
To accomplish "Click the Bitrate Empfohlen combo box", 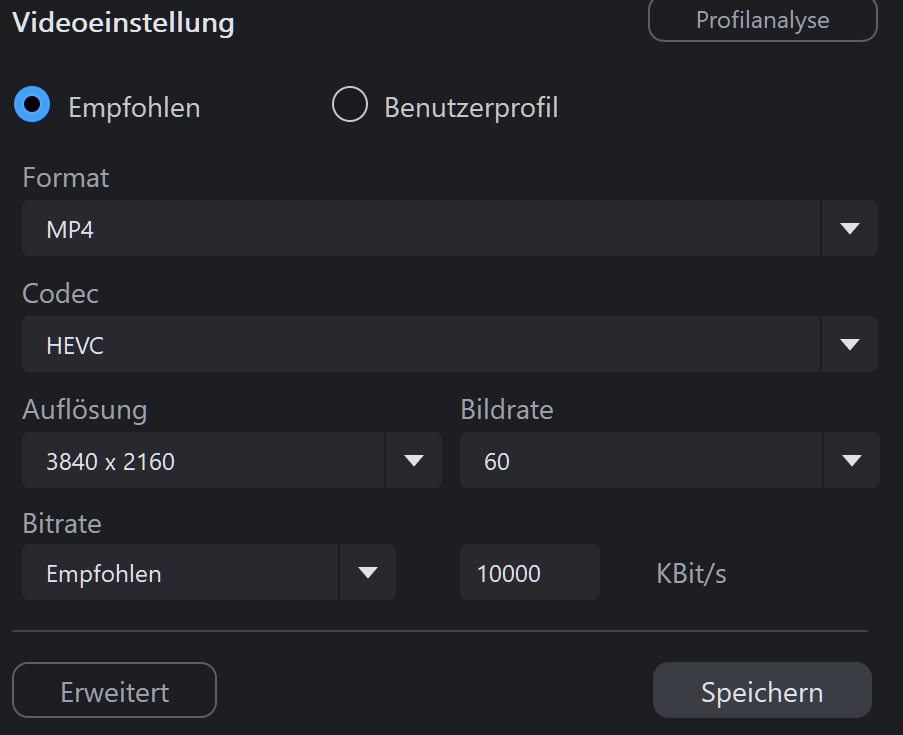I will click(x=180, y=573).
